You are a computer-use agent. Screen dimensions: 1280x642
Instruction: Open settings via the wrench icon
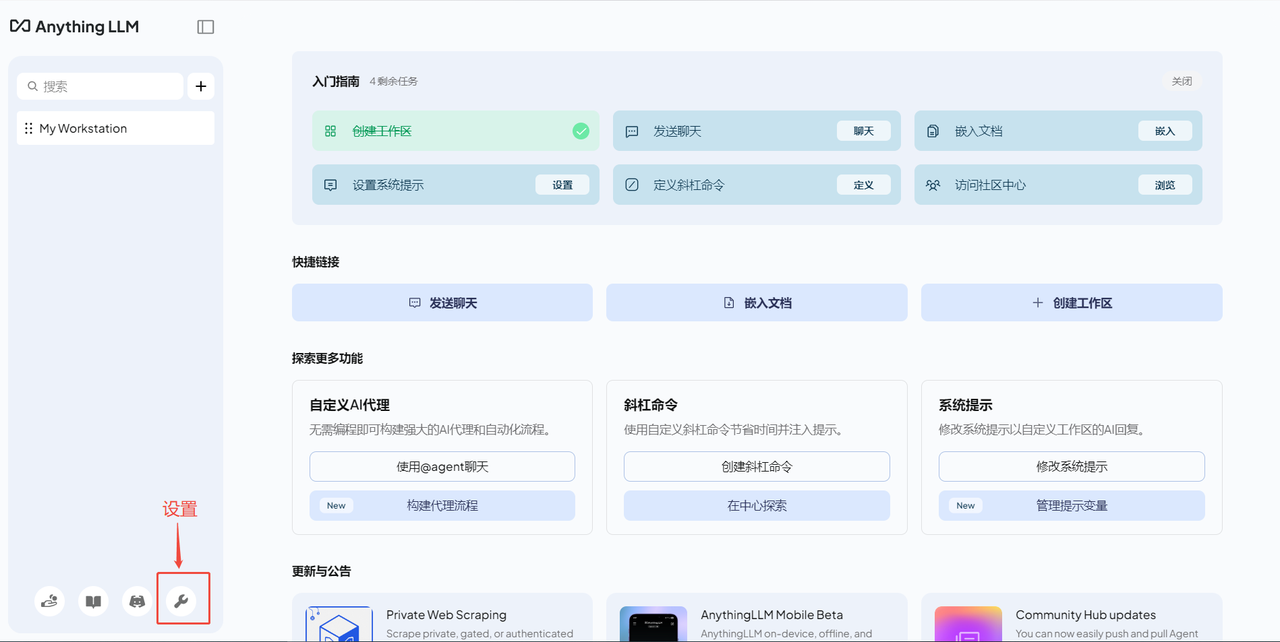[x=181, y=601]
